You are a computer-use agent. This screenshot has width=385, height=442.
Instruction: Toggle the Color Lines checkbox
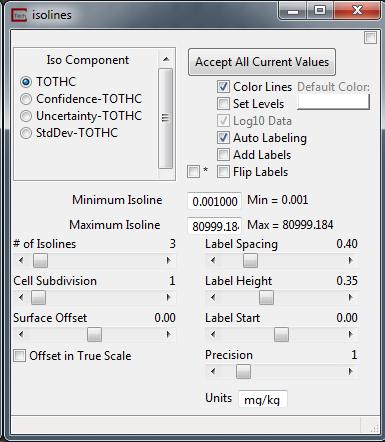tap(223, 87)
